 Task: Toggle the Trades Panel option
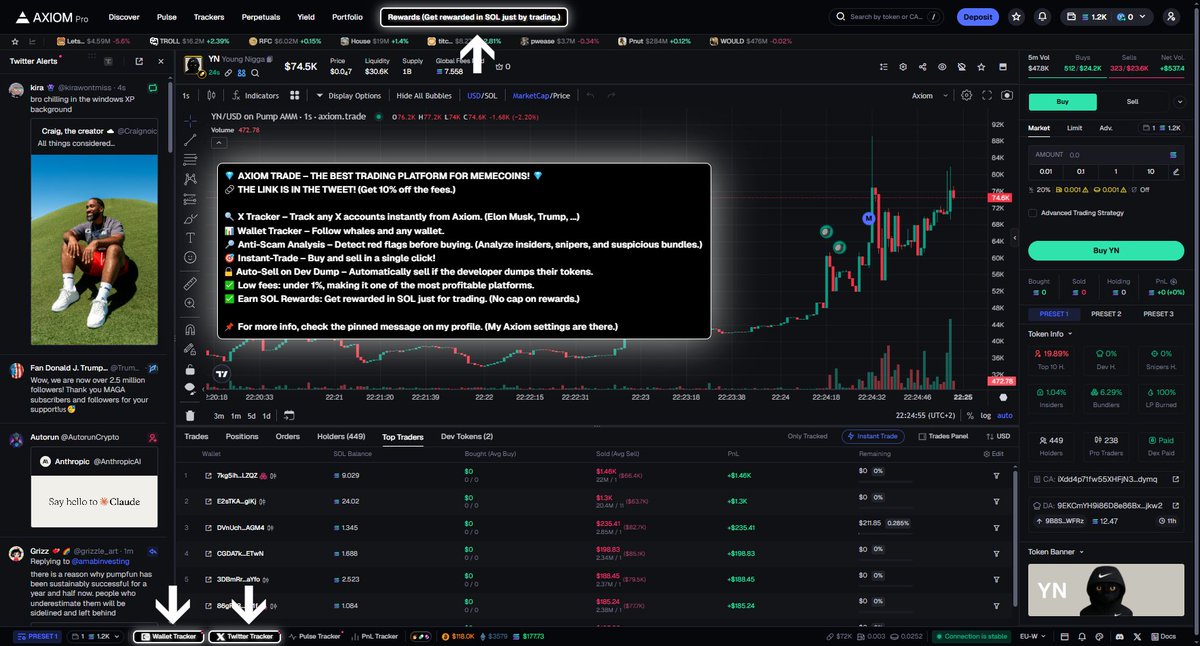coord(942,436)
